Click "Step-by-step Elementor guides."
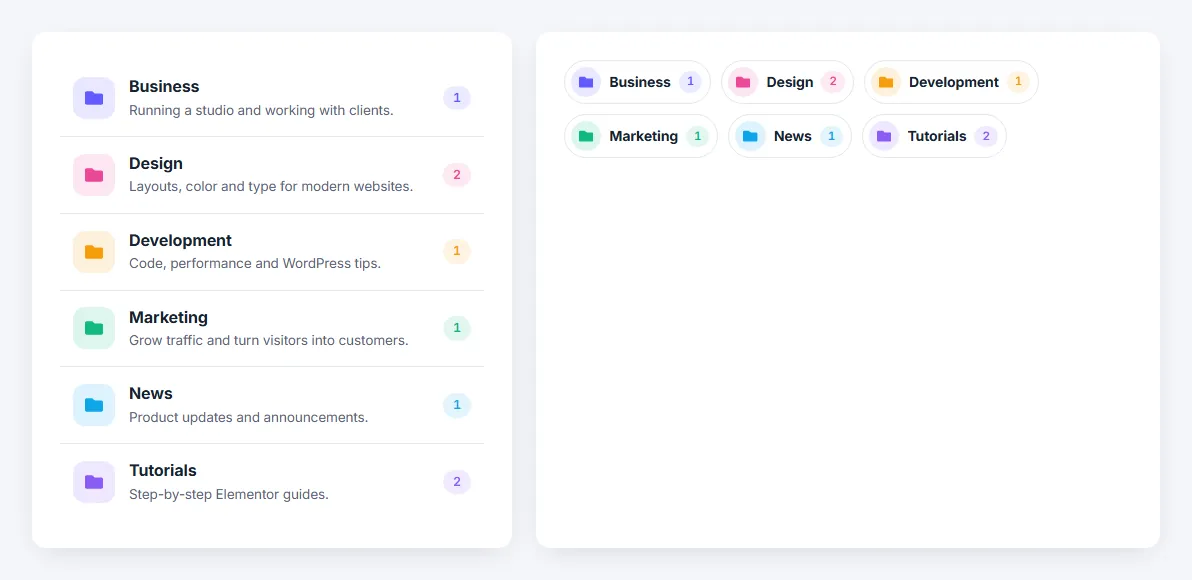This screenshot has height=580, width=1192. point(229,494)
